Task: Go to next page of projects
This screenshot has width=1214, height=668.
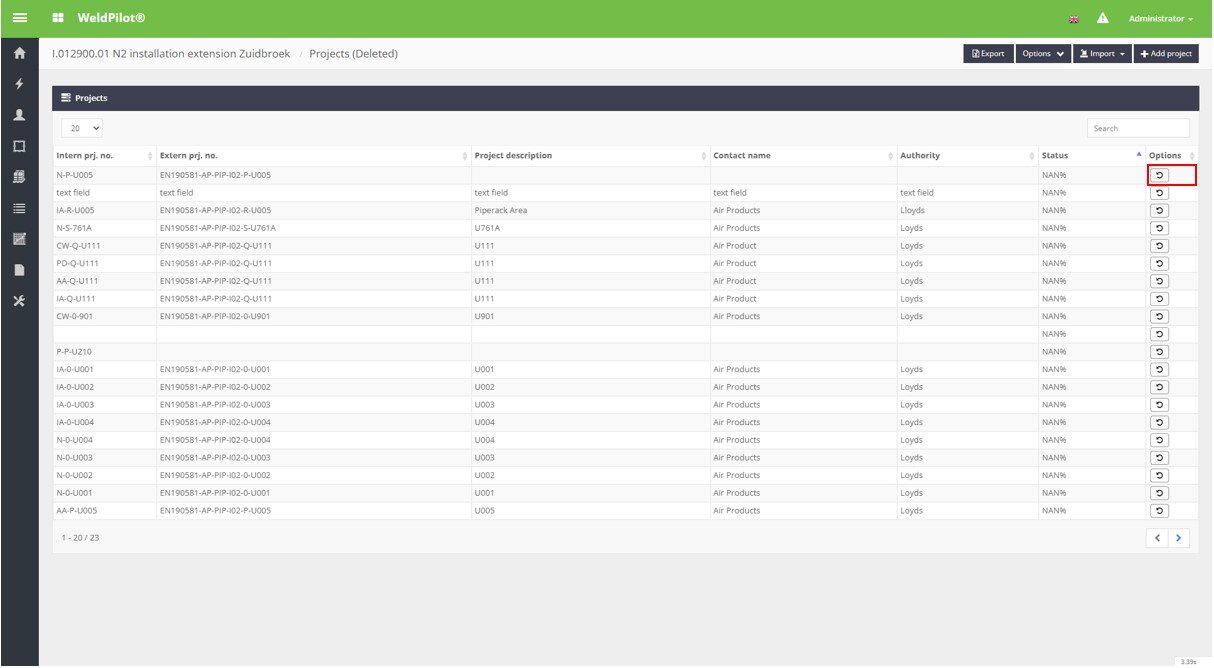Action: coord(1179,538)
